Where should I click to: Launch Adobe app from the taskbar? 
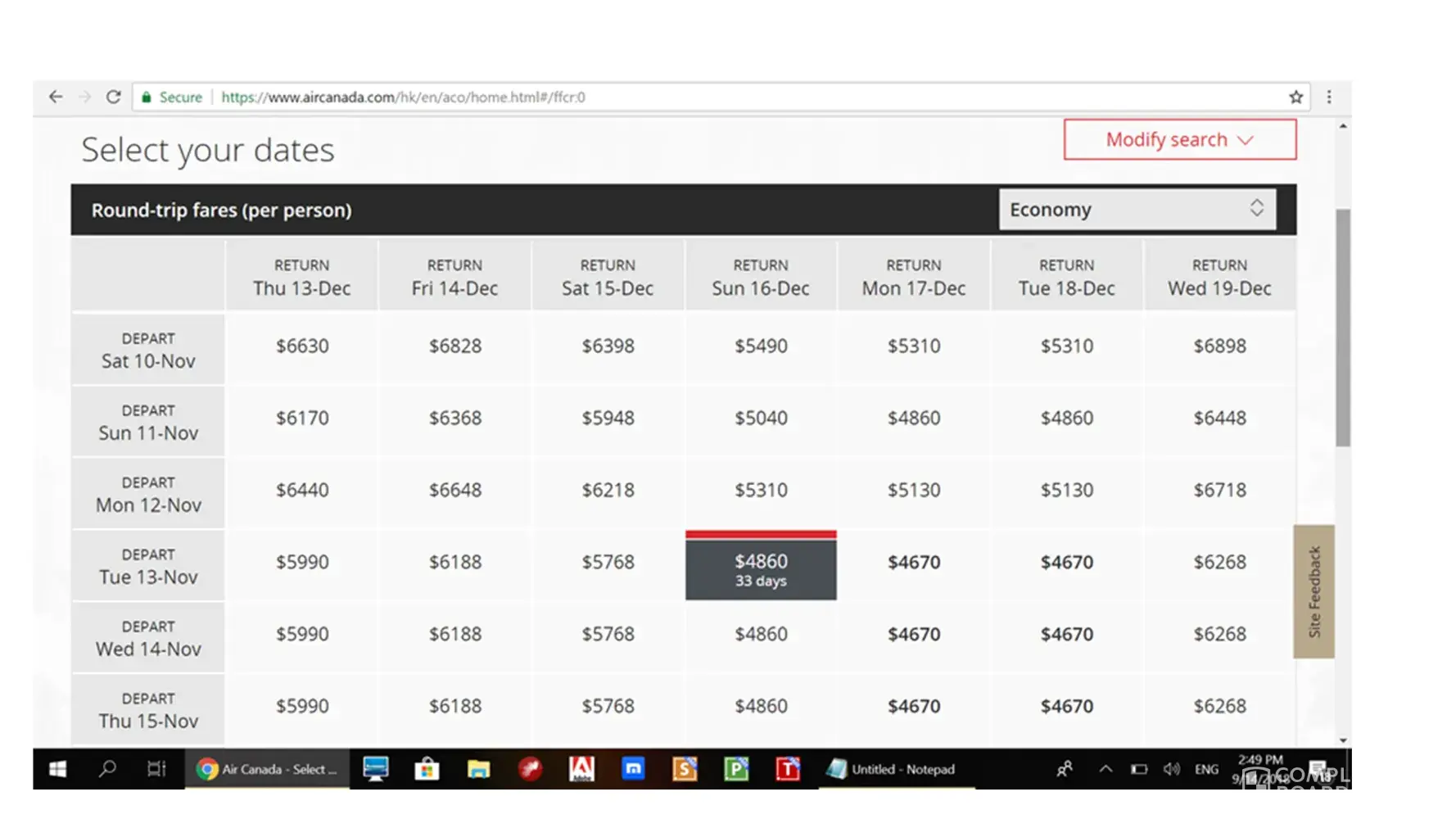[x=581, y=769]
